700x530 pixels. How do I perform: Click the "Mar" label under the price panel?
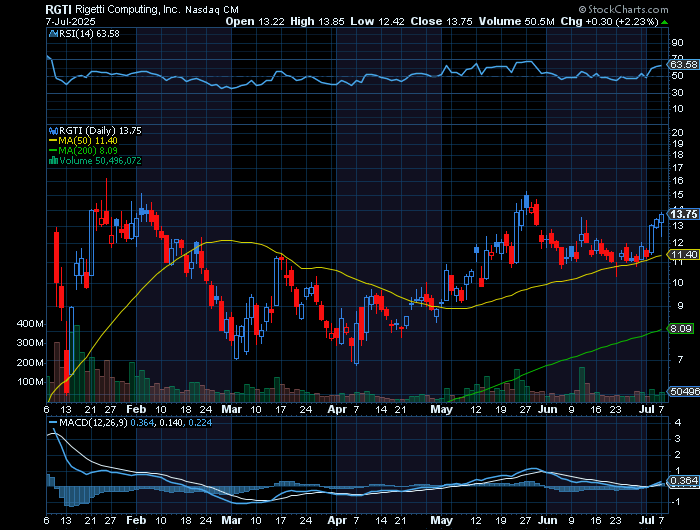232,409
